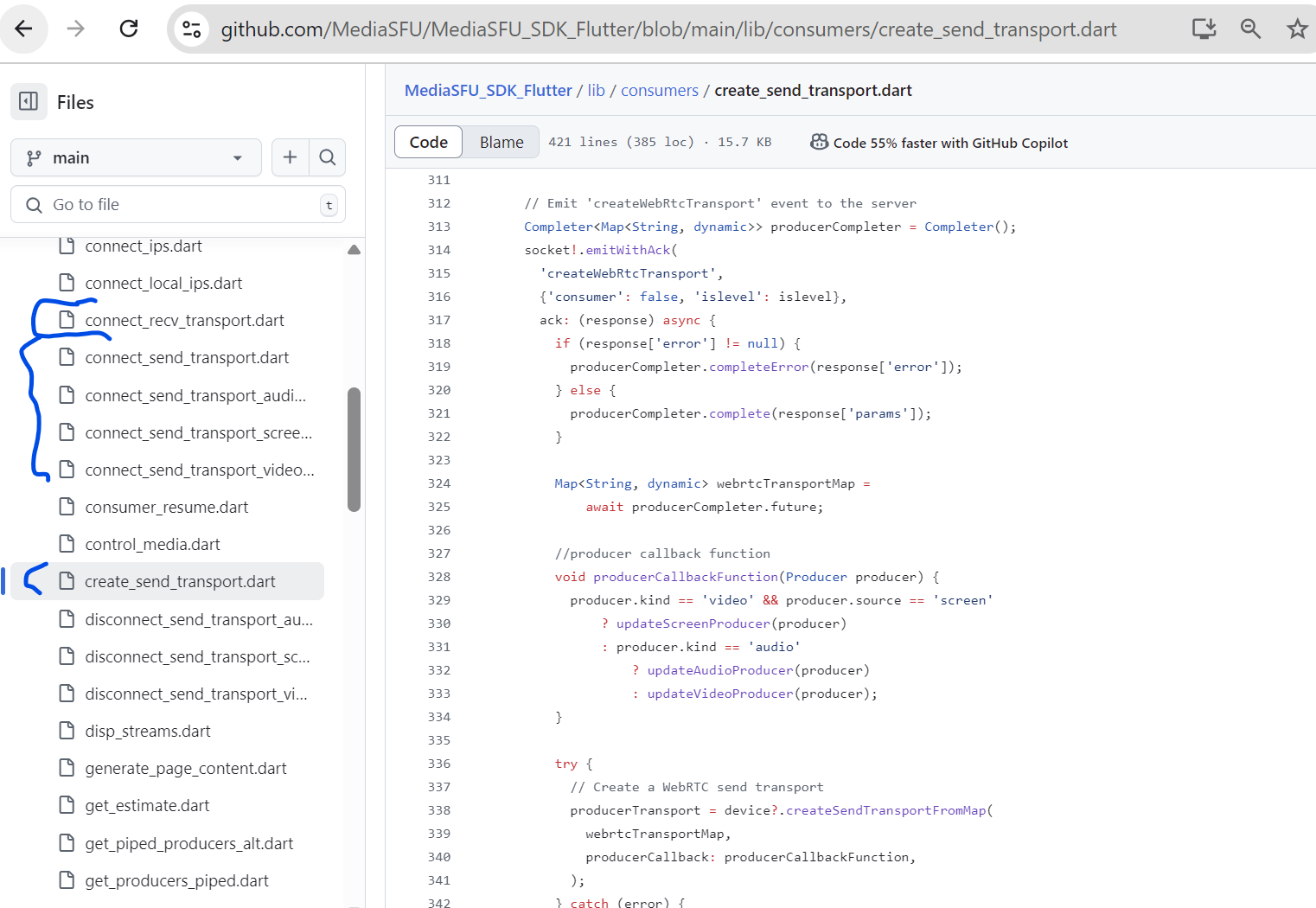Viewport: 1316px width, 908px height.
Task: Open connect_ips.dart in file tree
Action: 144,246
